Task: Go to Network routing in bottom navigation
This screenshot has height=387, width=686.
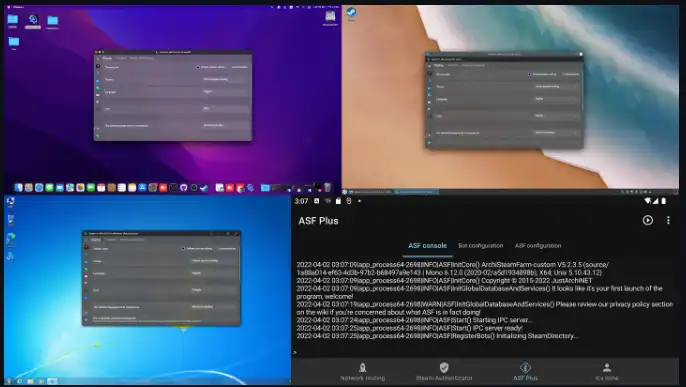Action: tap(362, 372)
